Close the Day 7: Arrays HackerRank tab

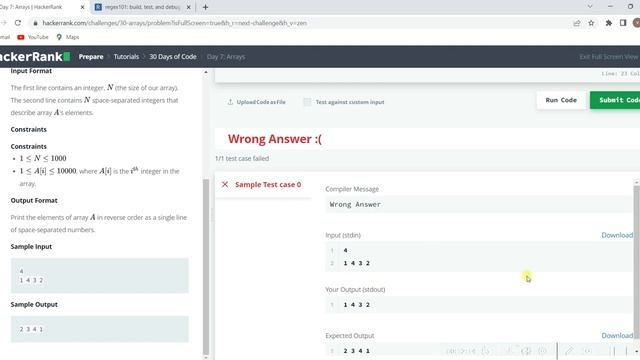tap(82, 7)
